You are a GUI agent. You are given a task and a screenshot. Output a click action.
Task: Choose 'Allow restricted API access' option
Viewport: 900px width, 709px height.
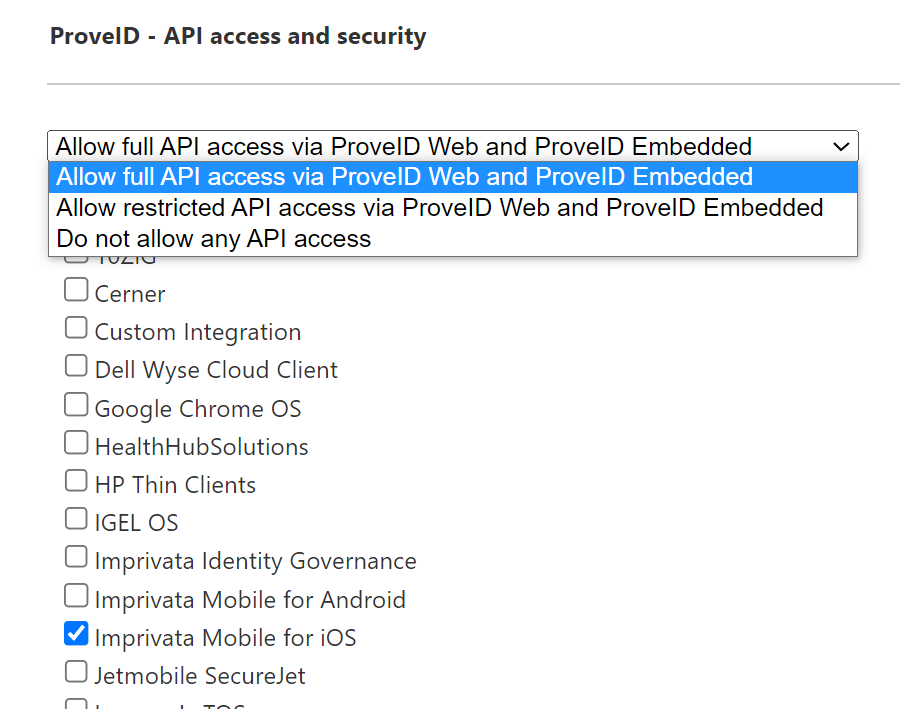click(439, 208)
